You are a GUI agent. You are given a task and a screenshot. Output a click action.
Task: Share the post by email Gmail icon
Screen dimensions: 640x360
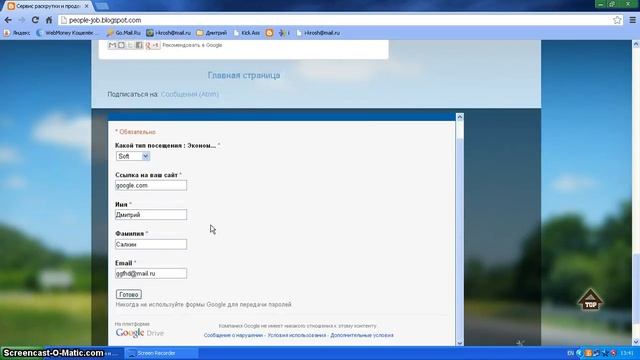(112, 45)
